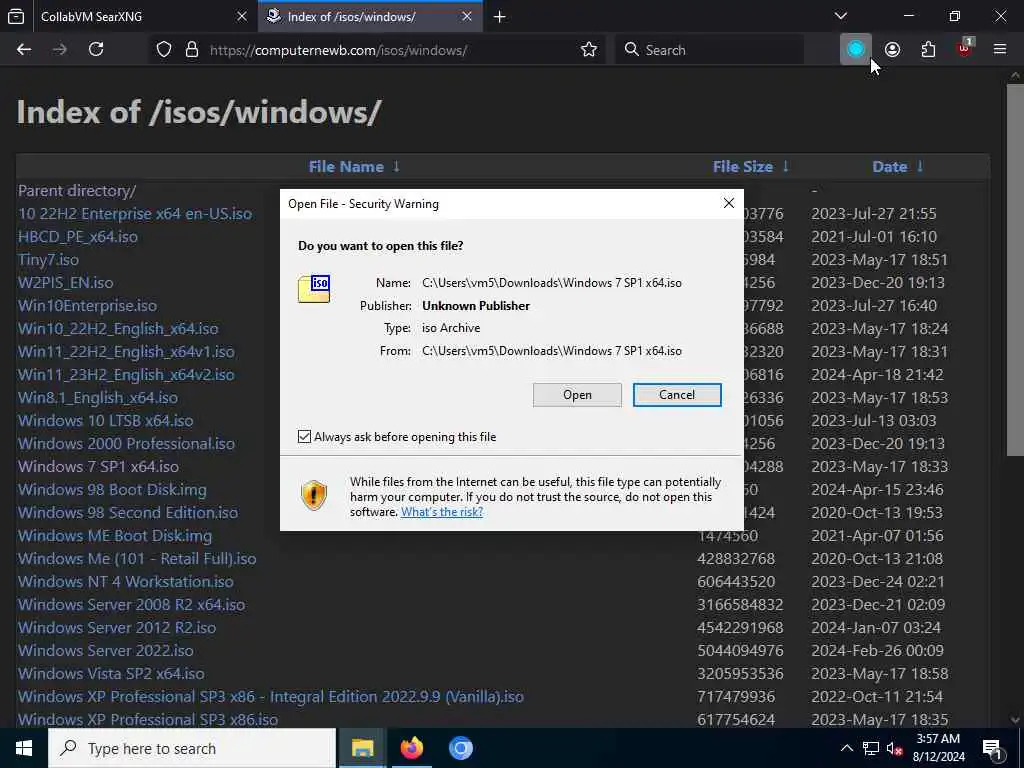Open XP Professional SP3 x86 Integral Edition link

click(271, 697)
